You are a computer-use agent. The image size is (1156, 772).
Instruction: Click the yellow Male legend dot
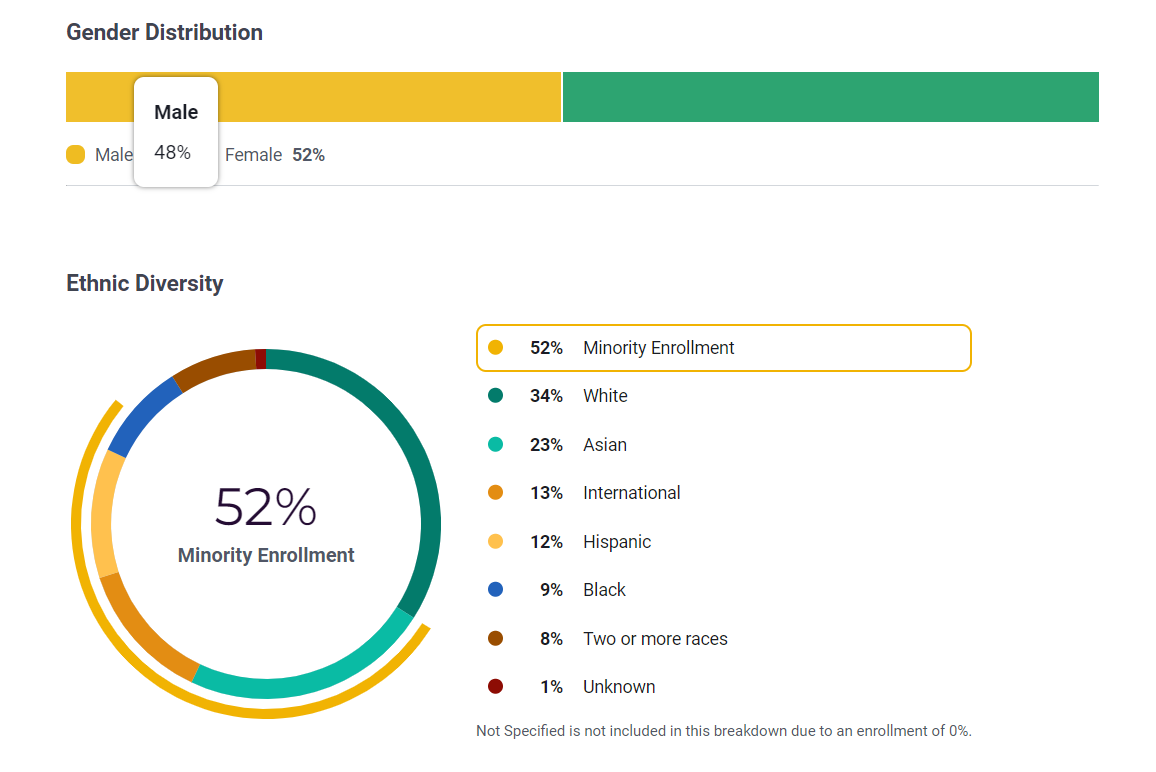point(75,155)
